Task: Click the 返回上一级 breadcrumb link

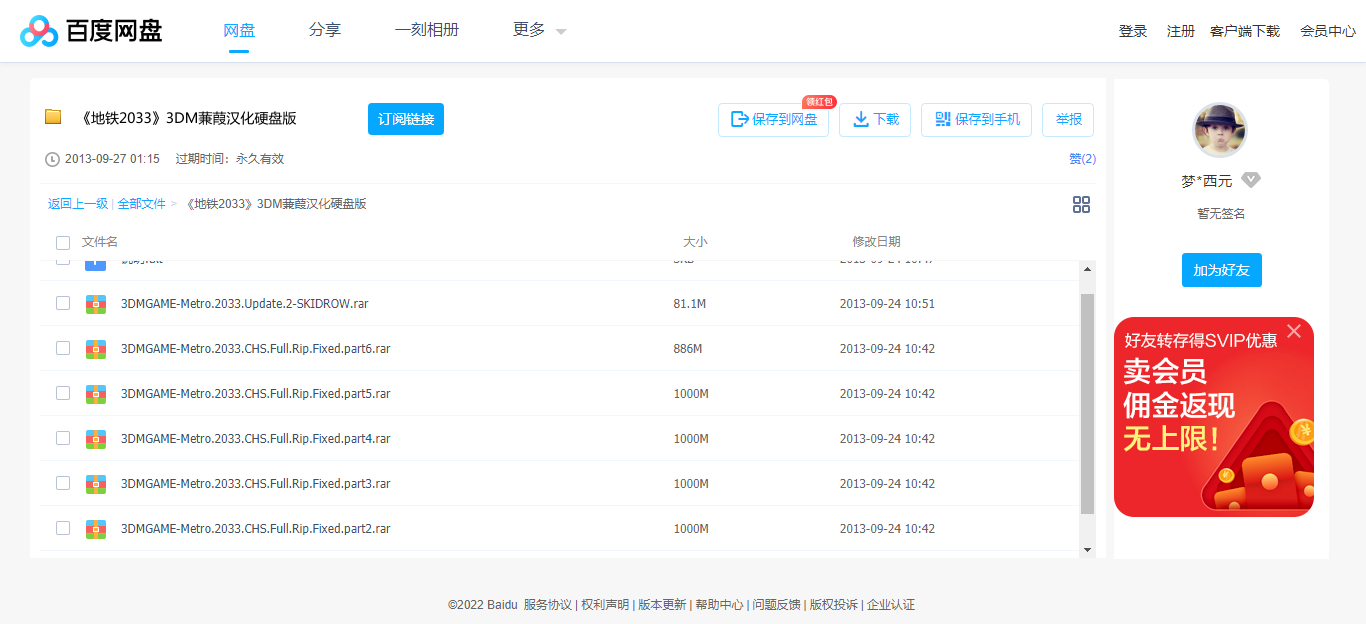Action: 76,203
